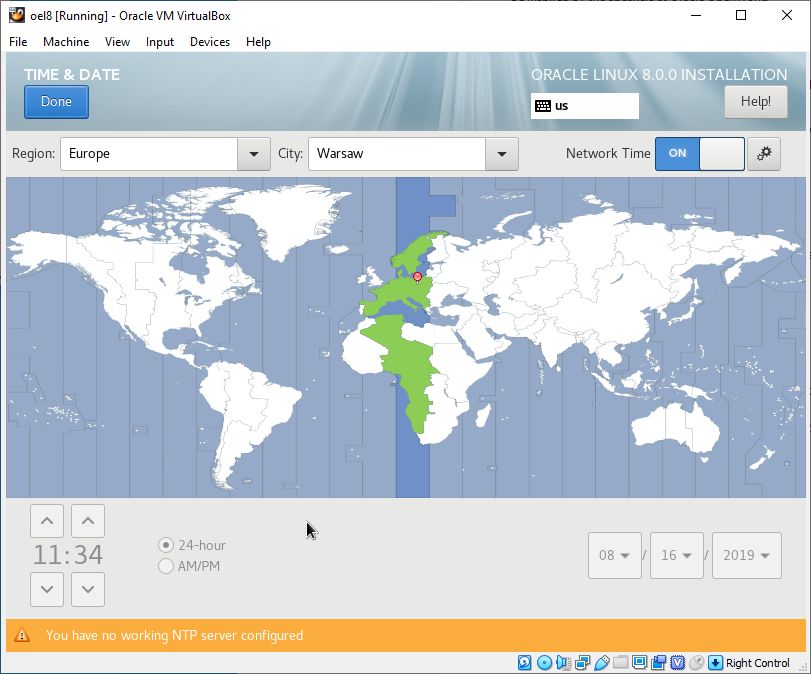Close the VirtualBox window

787,16
